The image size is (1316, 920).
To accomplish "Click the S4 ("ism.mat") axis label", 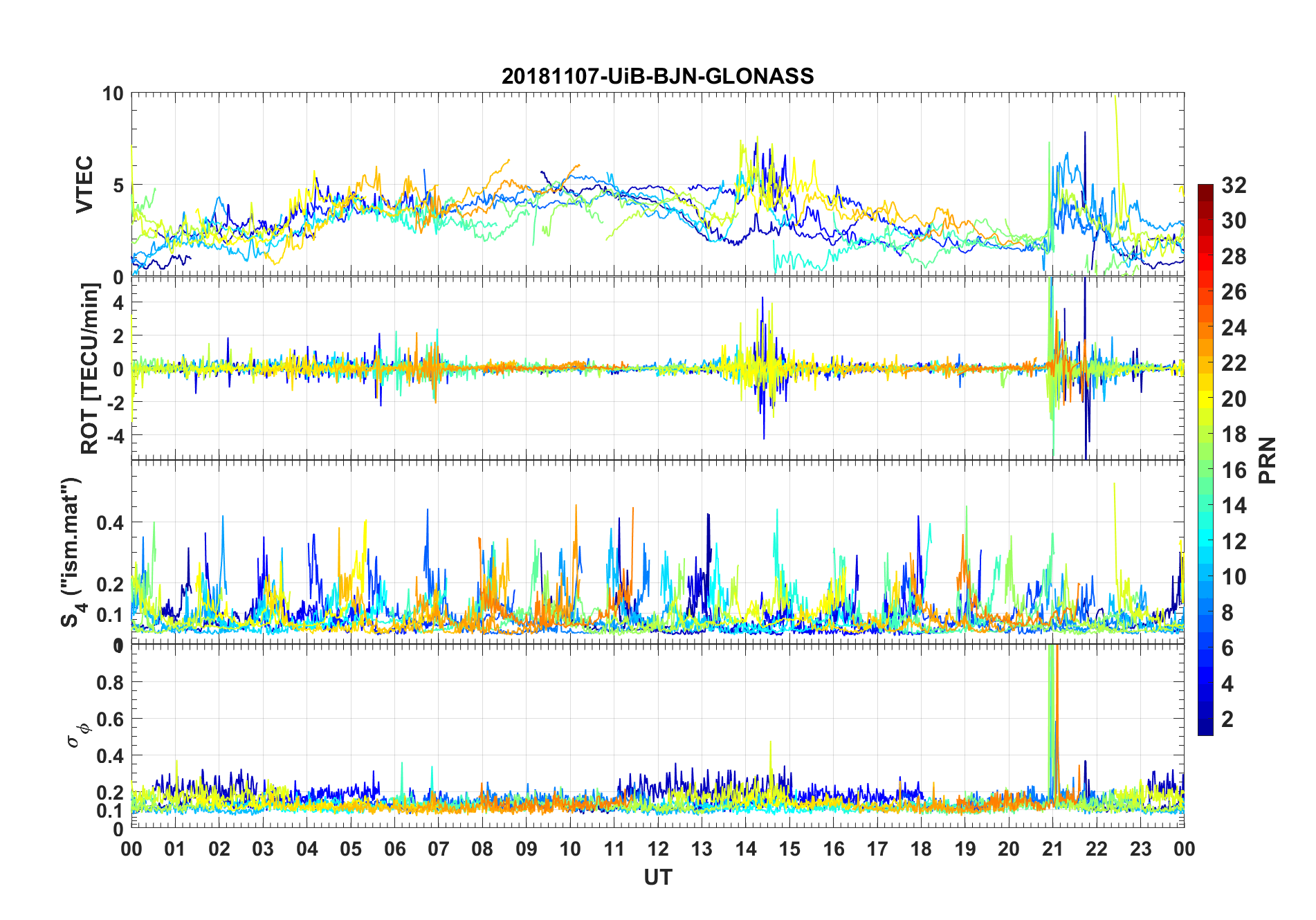I will click(71, 552).
